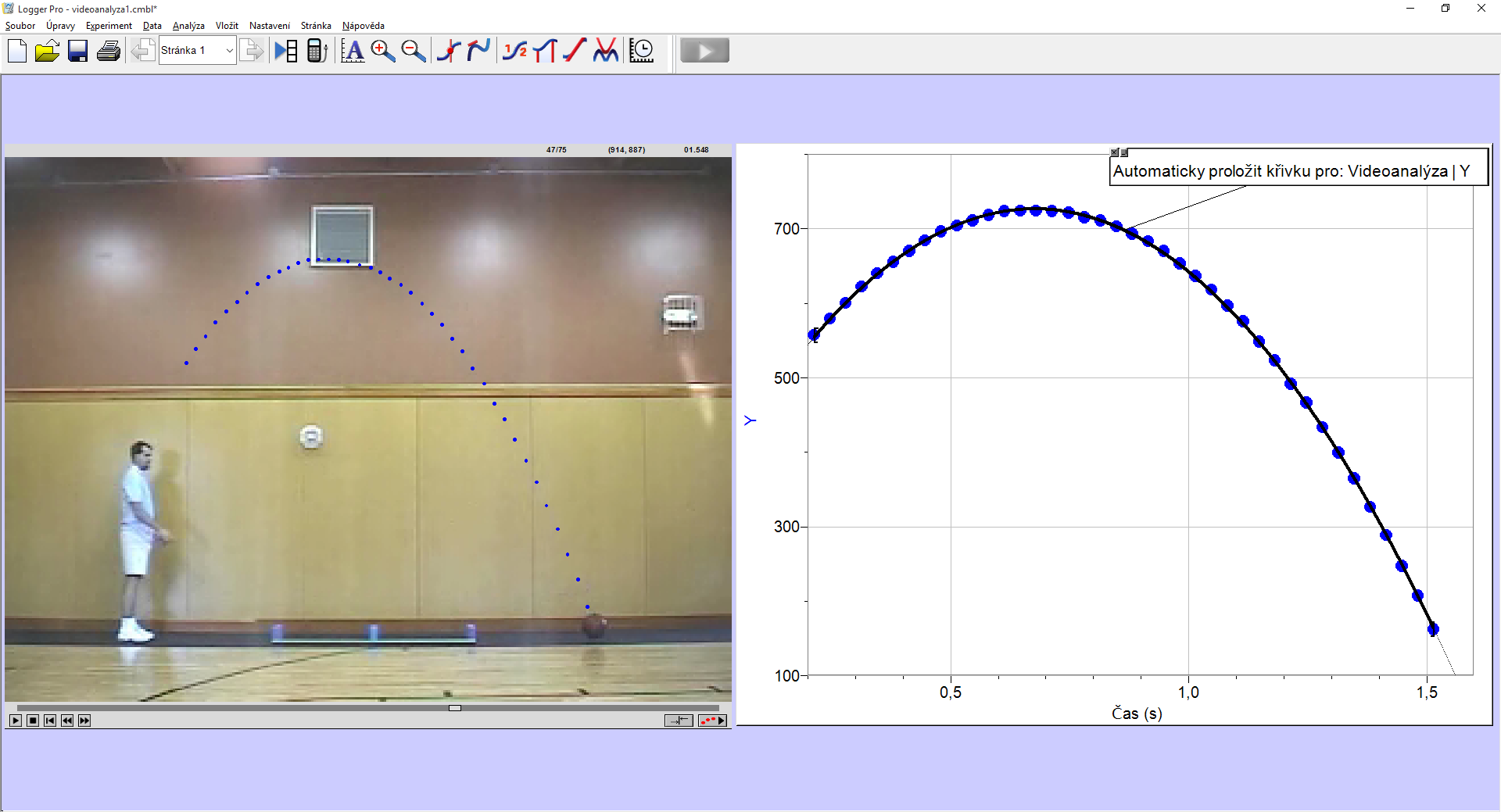Open the Data menu

point(152,26)
